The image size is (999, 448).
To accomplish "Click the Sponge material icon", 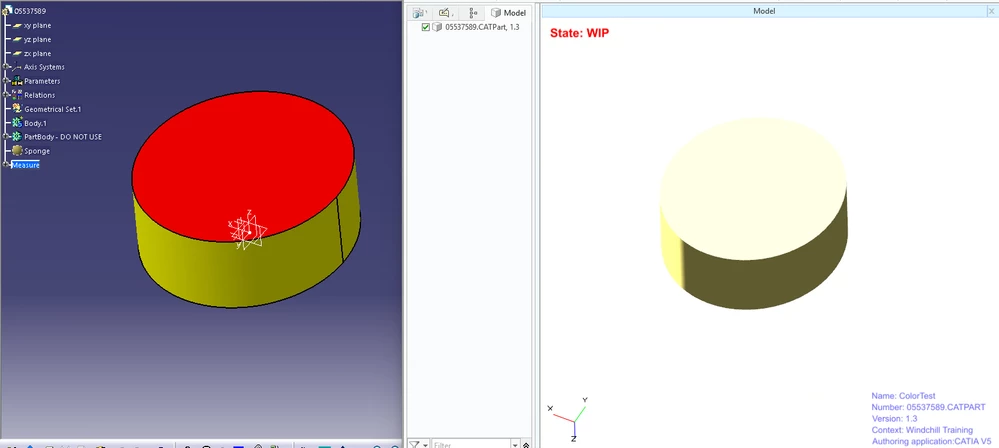I will (x=17, y=151).
